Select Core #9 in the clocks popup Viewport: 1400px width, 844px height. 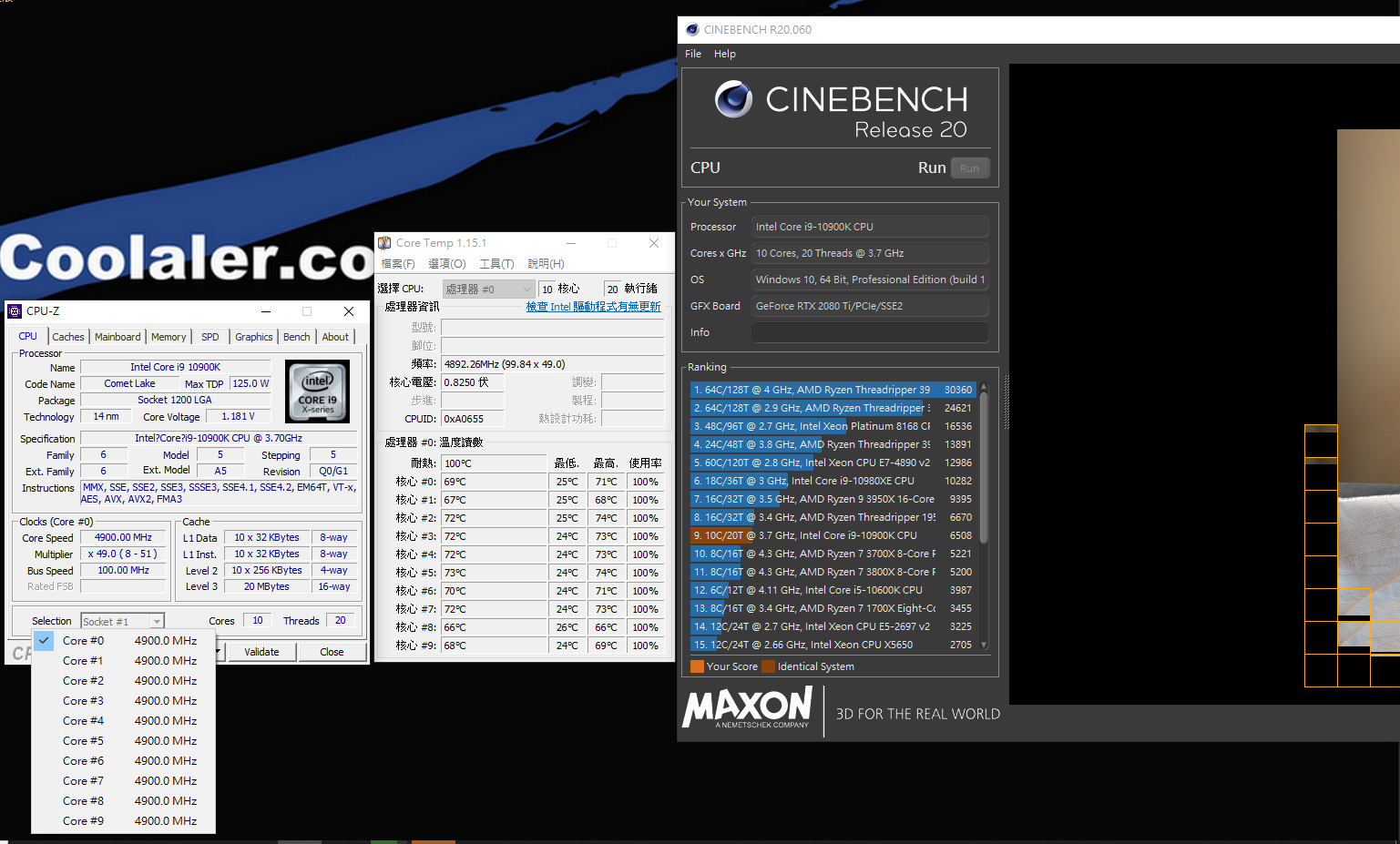click(x=124, y=820)
